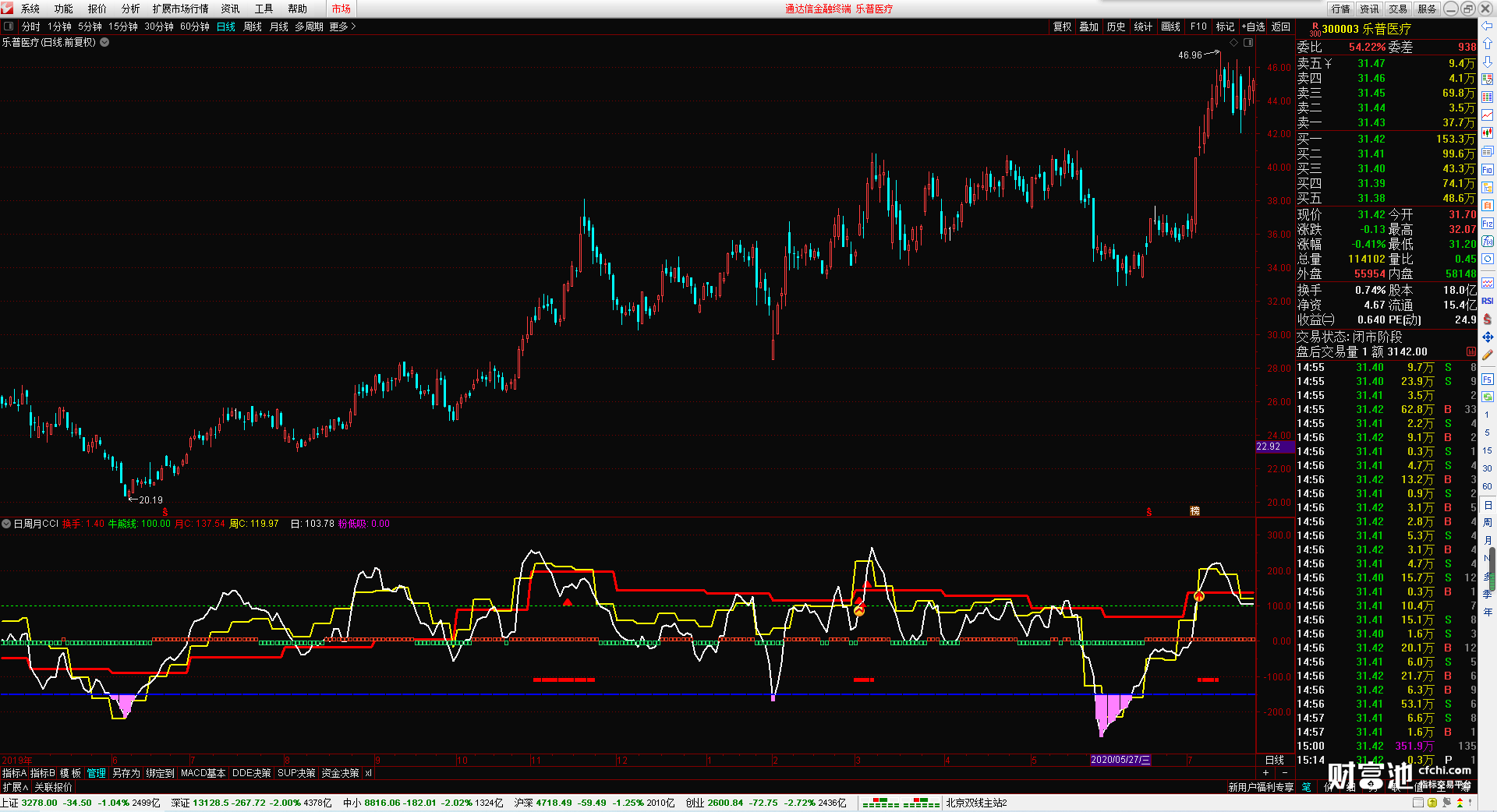Open the 功能 menu

[64, 9]
